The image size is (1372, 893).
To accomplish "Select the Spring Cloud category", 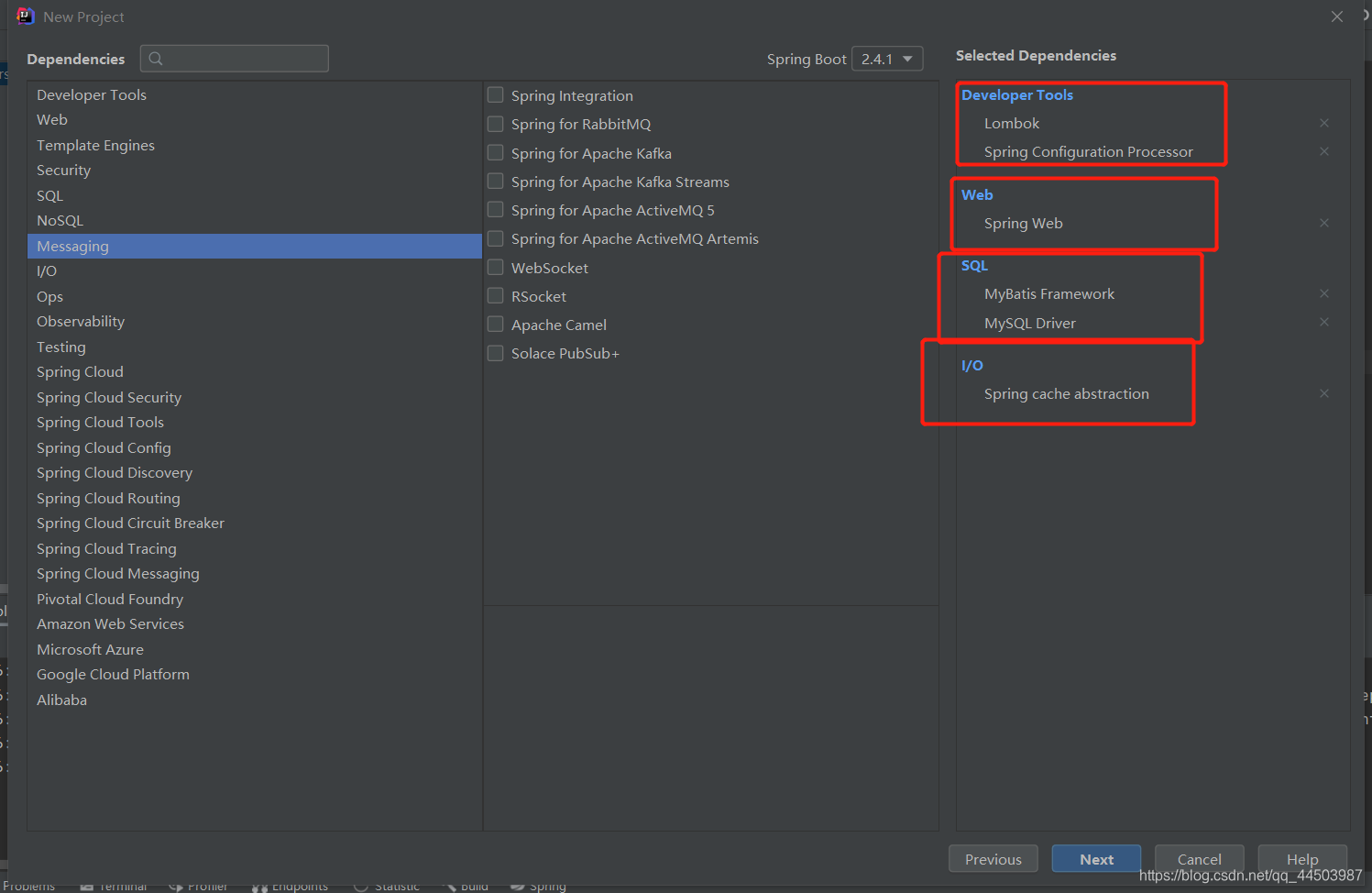I will point(255,372).
